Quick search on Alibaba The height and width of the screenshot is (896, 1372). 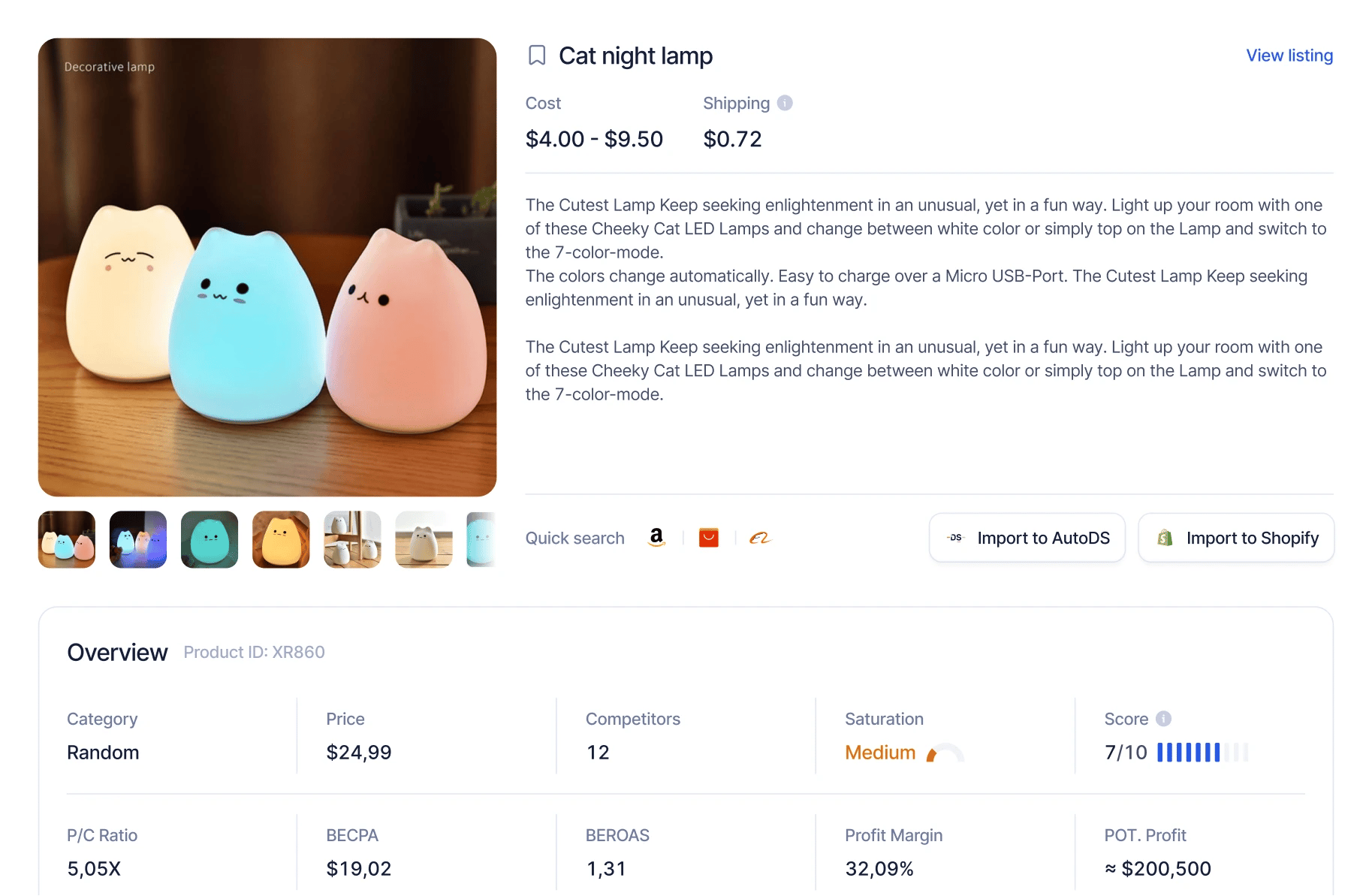pyautogui.click(x=759, y=538)
